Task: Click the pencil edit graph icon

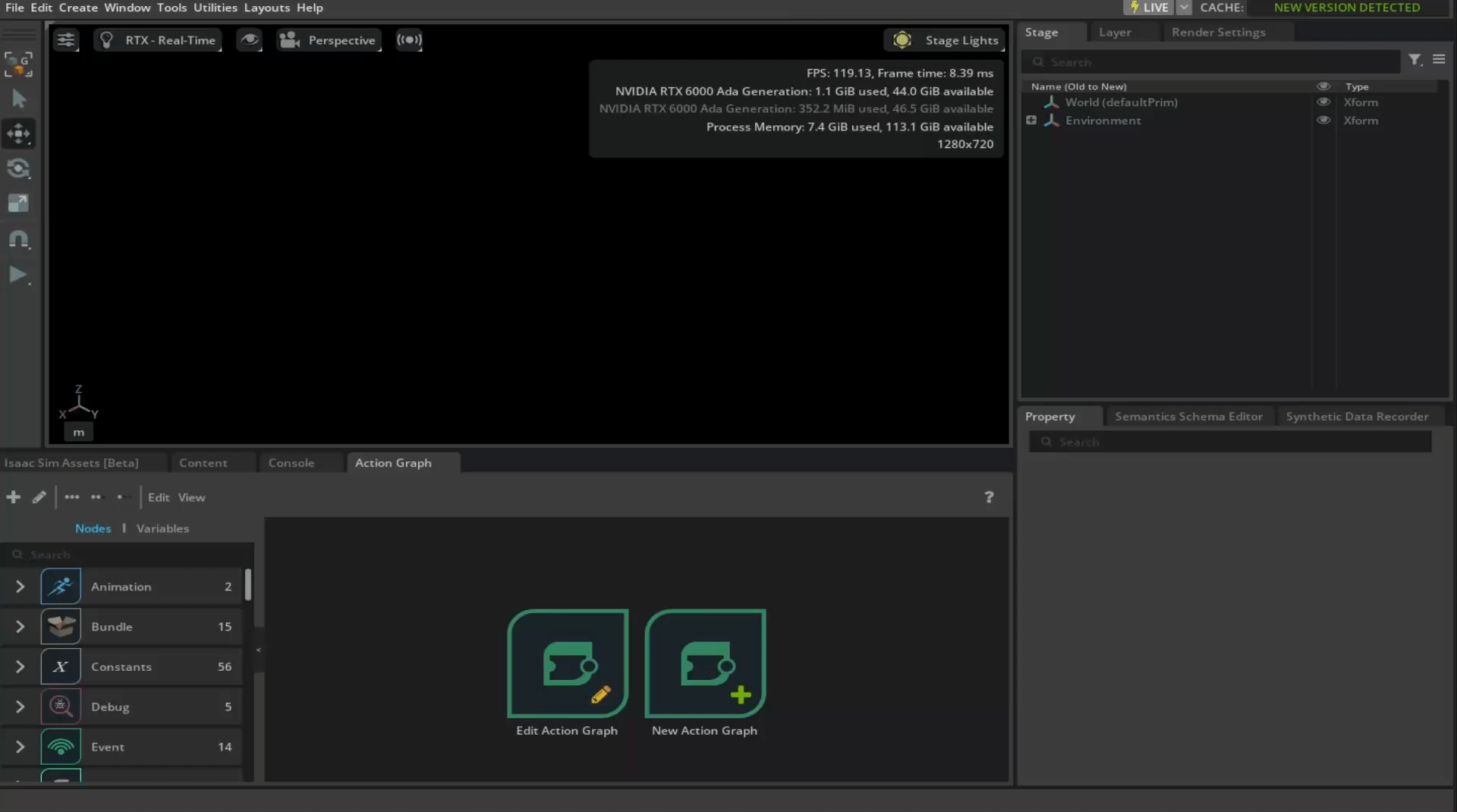Action: point(39,497)
